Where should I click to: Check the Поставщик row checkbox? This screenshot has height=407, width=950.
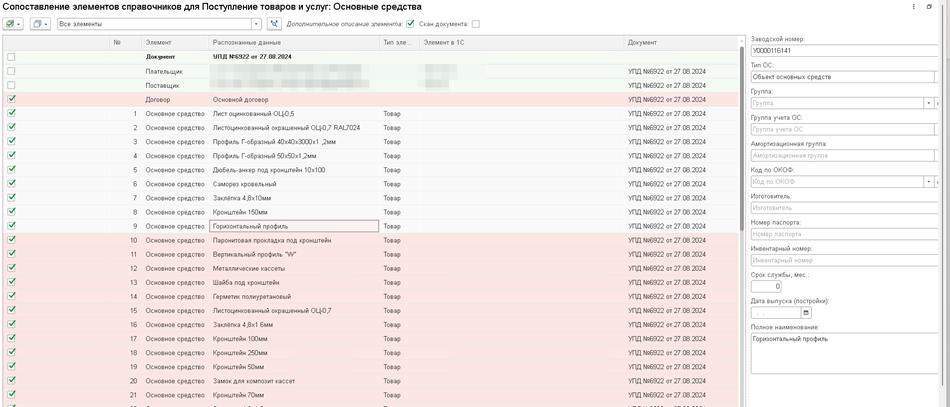[x=12, y=85]
